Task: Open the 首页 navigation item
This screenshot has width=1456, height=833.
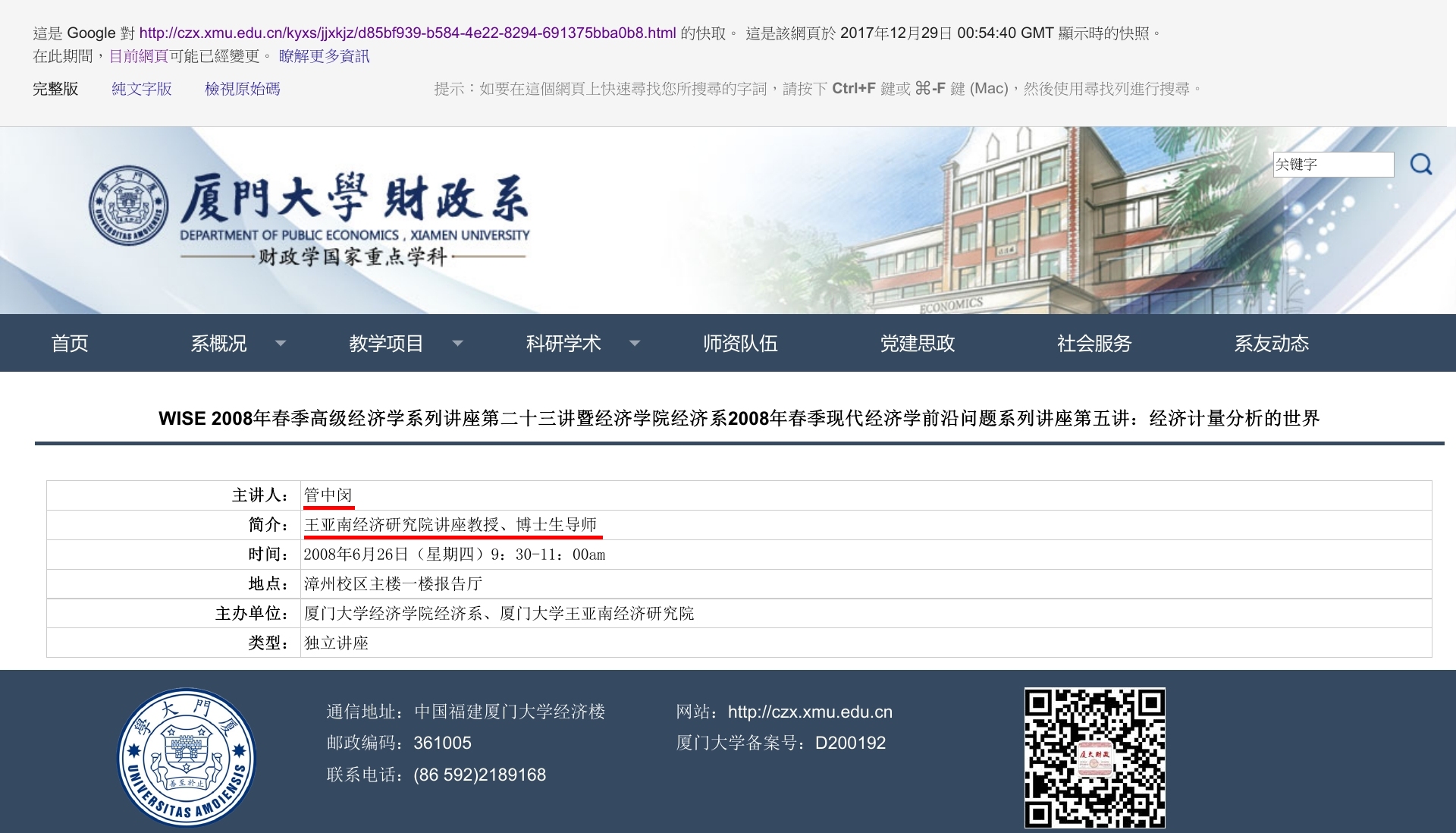Action: point(70,344)
